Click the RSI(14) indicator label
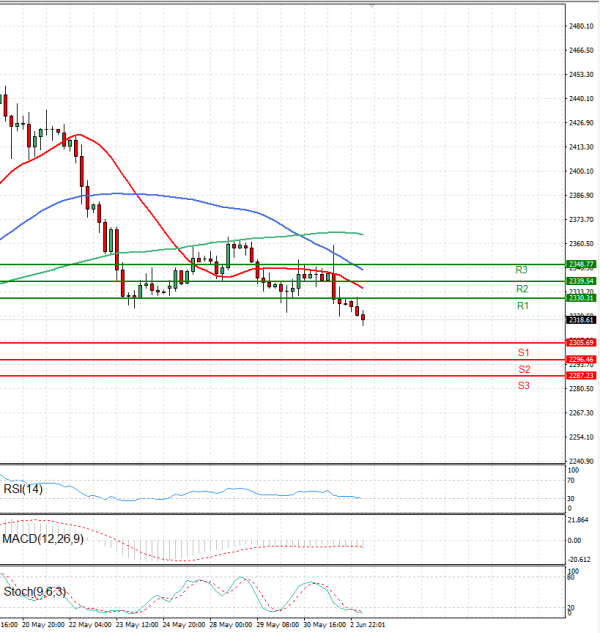This screenshot has height=633, width=600. (x=23, y=489)
